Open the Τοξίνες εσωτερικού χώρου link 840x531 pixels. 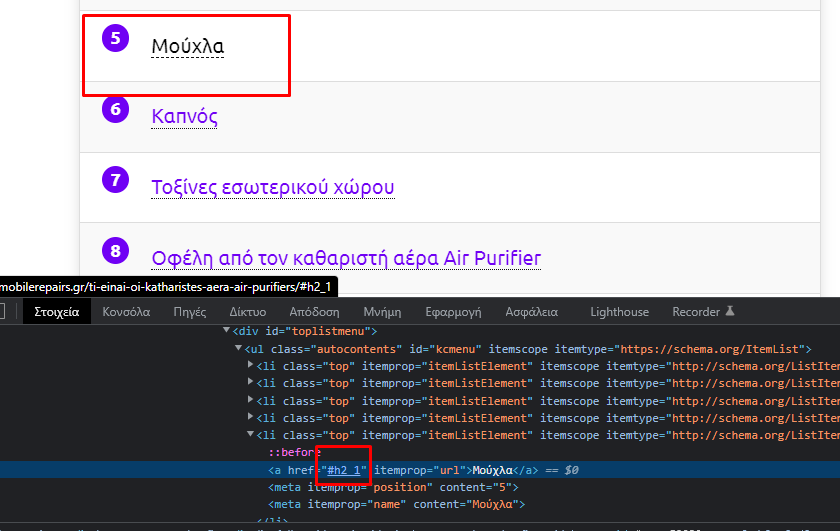[x=273, y=187]
